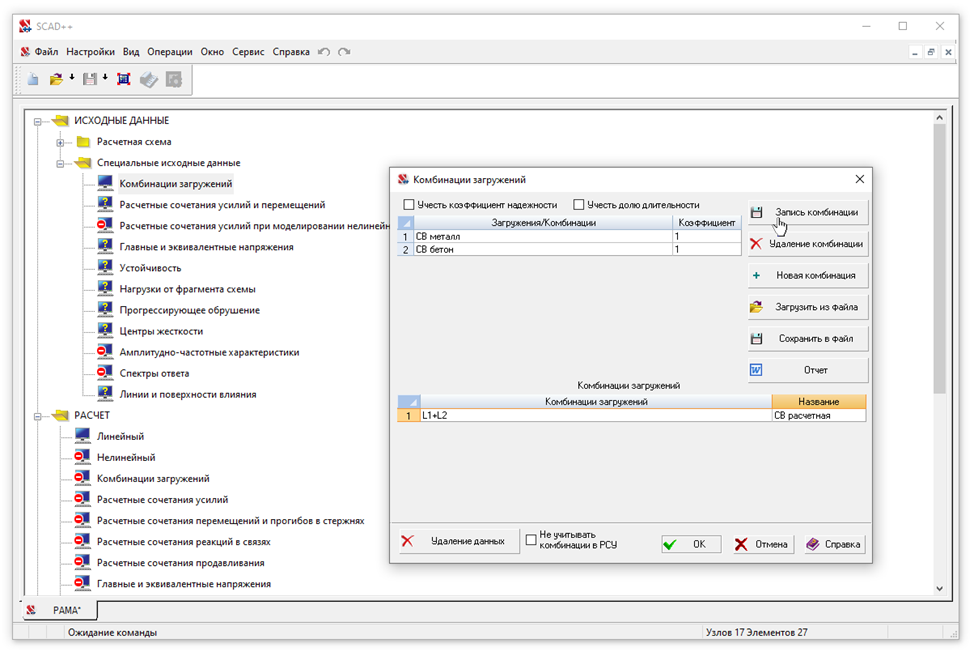Click the New file toolbar icon
Viewport: 974px width, 652px height.
coord(33,79)
